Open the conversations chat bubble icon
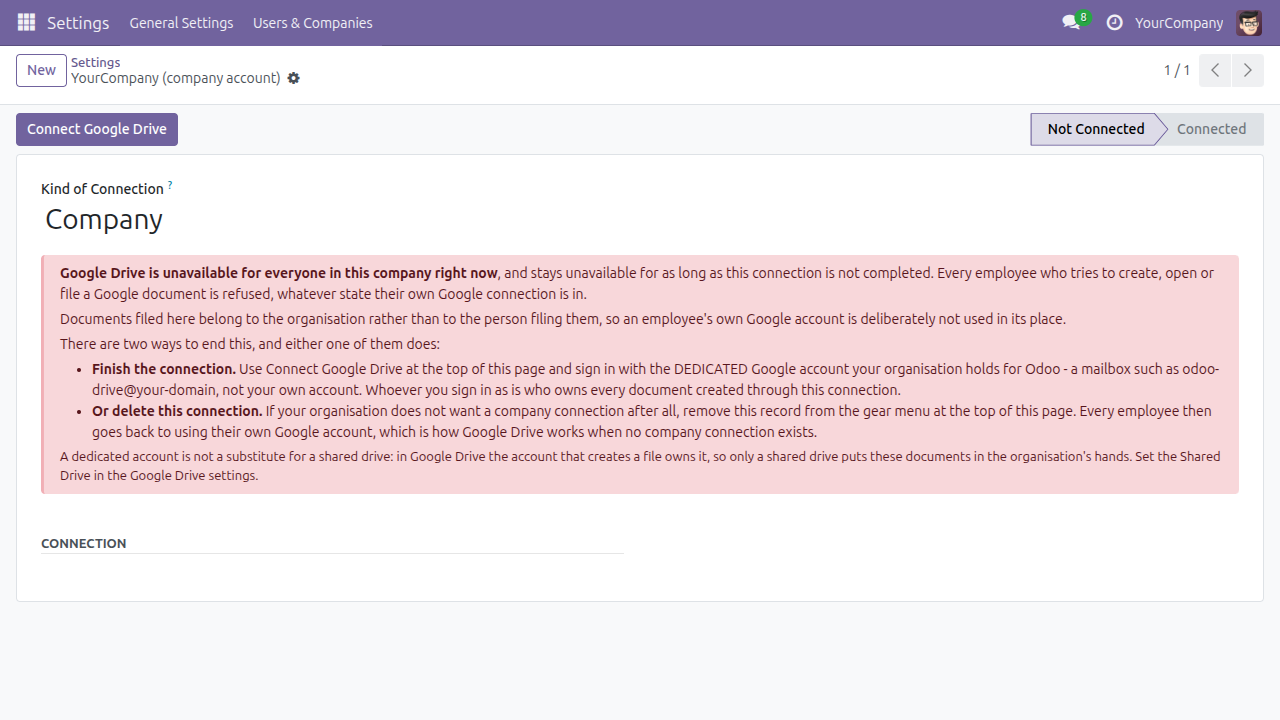The height and width of the screenshot is (720, 1280). (1071, 22)
